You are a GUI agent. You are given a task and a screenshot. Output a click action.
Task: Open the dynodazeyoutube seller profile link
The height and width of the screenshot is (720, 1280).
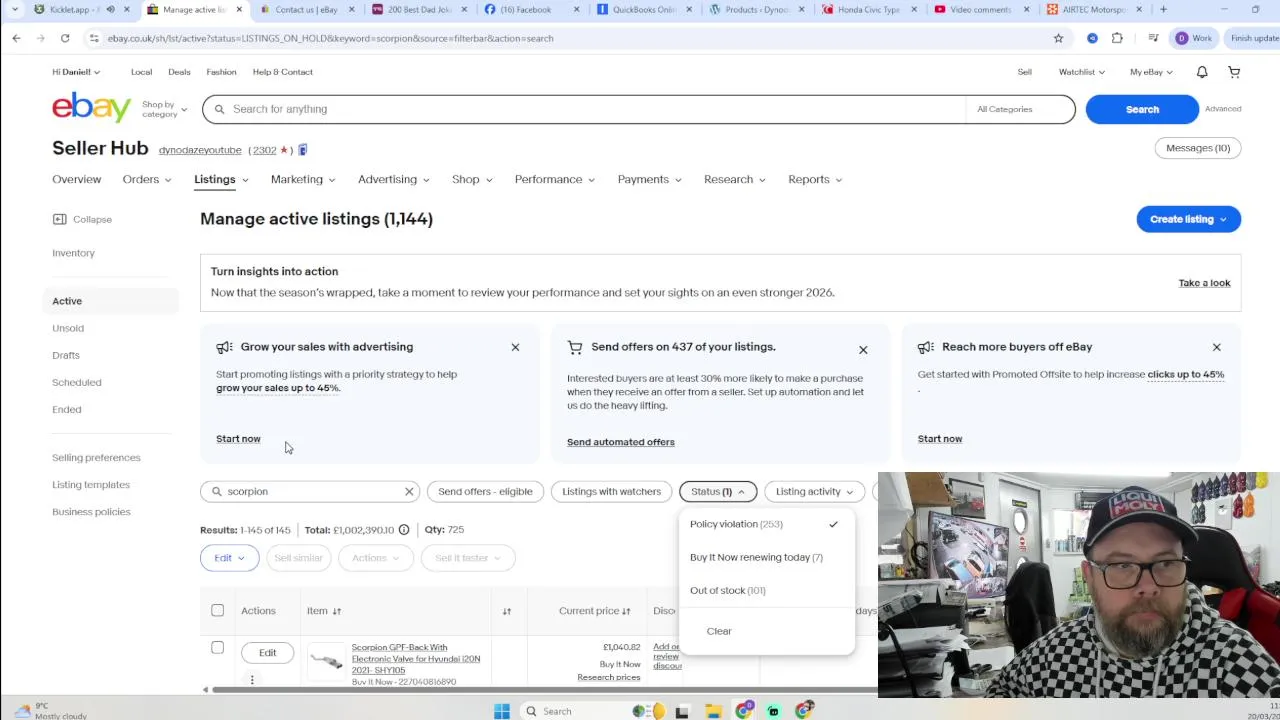200,150
